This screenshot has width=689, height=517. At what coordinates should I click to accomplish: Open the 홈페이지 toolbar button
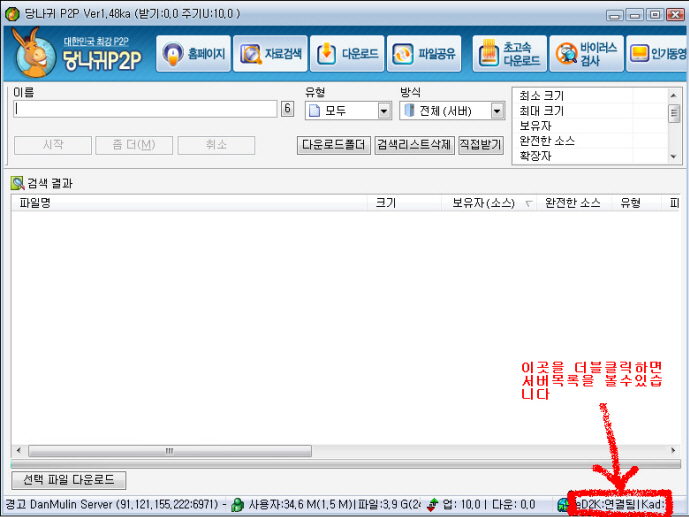click(193, 54)
